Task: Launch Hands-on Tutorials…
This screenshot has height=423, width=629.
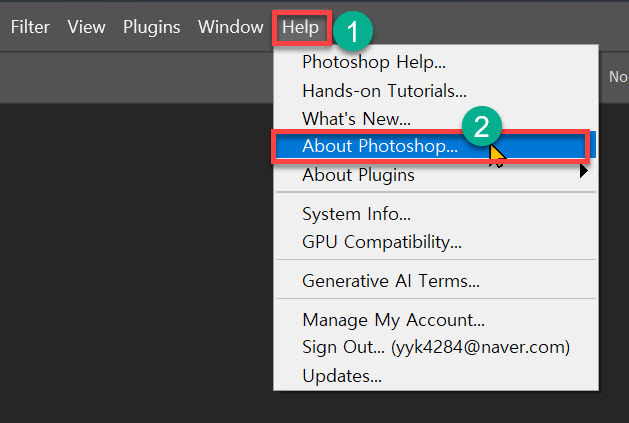Action: coord(384,90)
